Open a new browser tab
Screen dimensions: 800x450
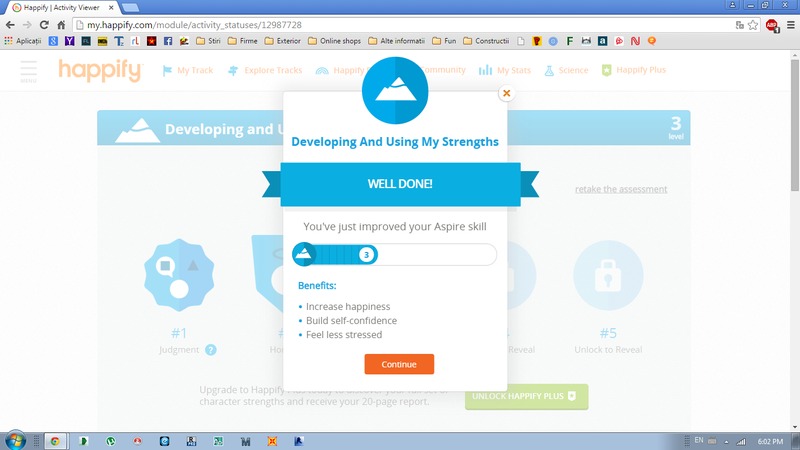130,8
